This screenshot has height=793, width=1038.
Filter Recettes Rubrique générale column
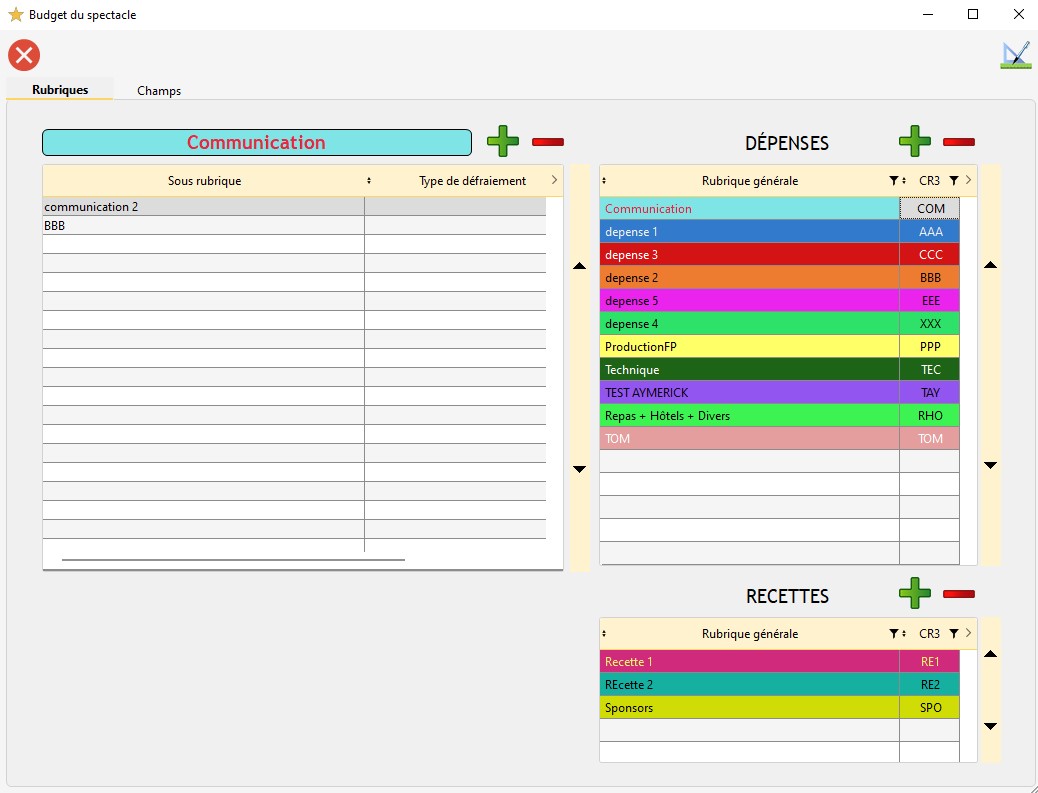click(x=893, y=634)
